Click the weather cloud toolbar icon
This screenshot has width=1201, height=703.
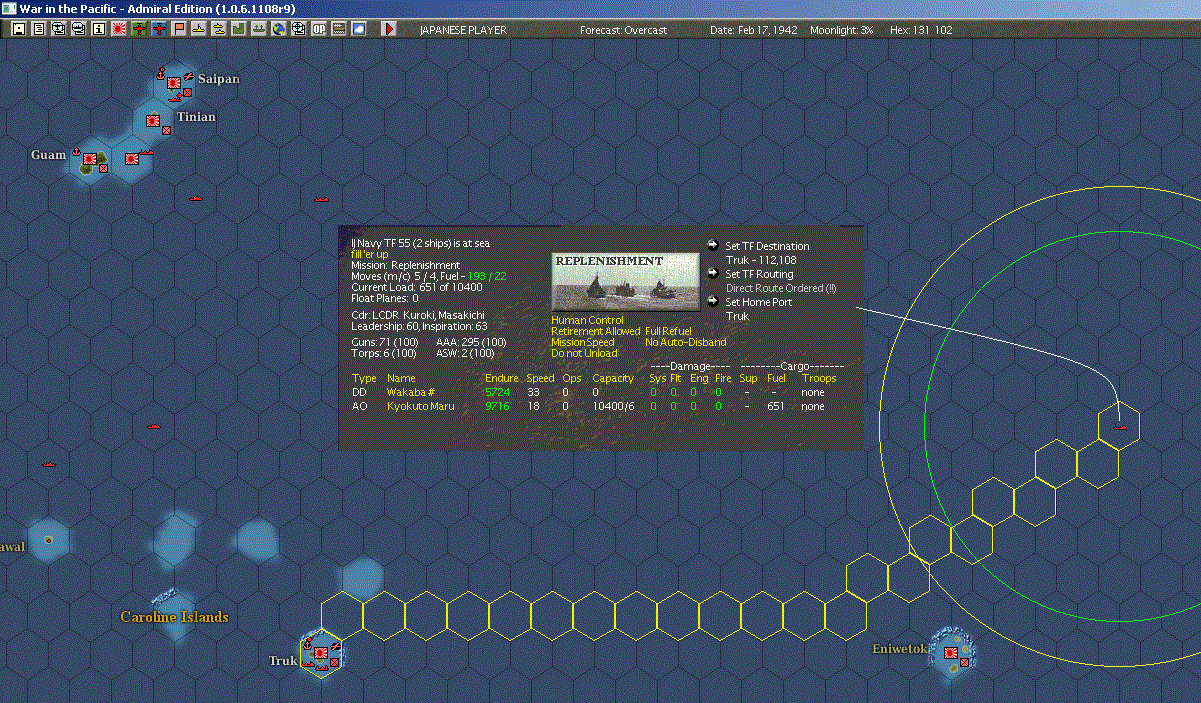pos(358,29)
